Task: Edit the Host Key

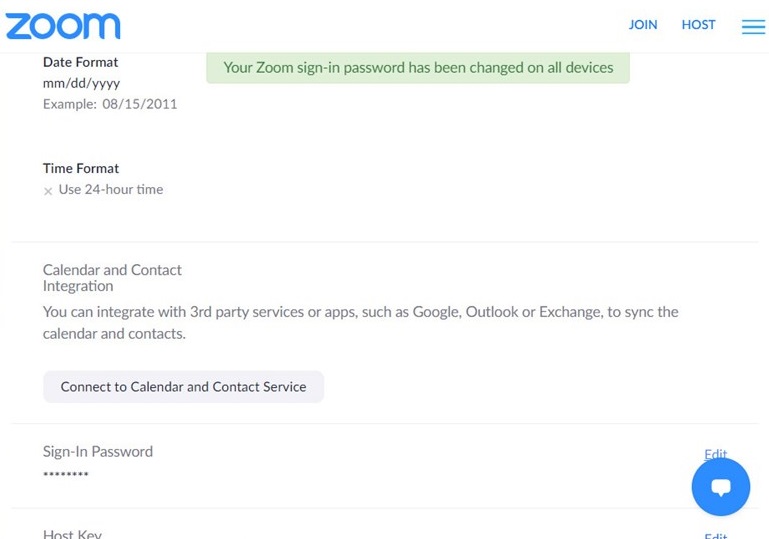Action: pyautogui.click(x=715, y=535)
